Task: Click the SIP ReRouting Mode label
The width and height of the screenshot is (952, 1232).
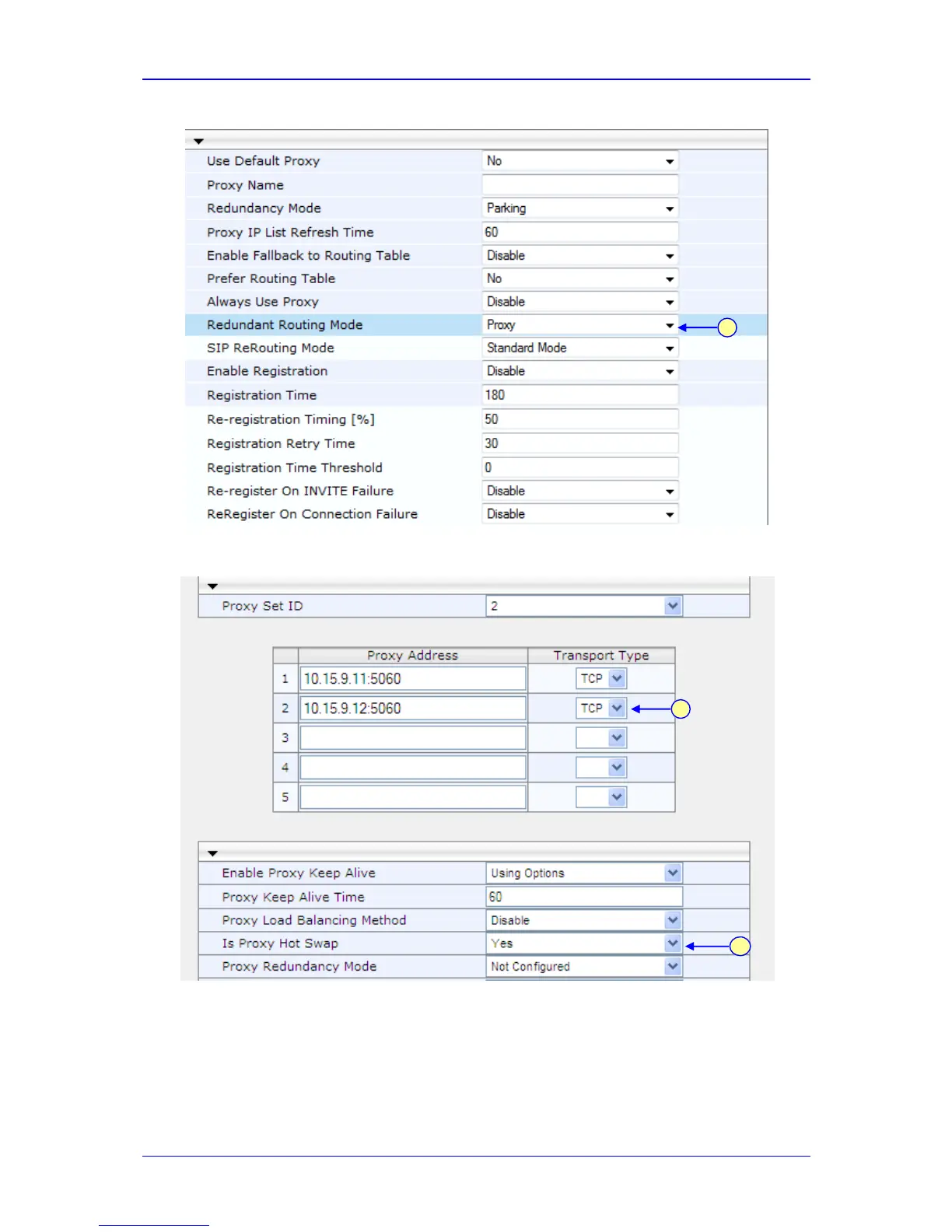Action: (x=271, y=348)
